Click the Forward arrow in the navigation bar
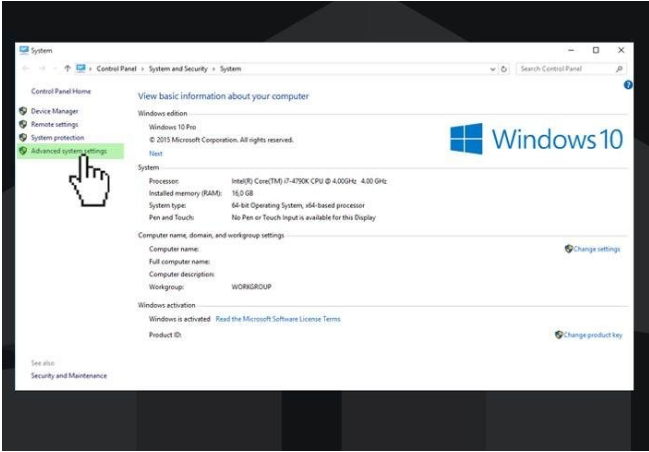Screen dimensions: 649x452 pyautogui.click(x=42, y=69)
